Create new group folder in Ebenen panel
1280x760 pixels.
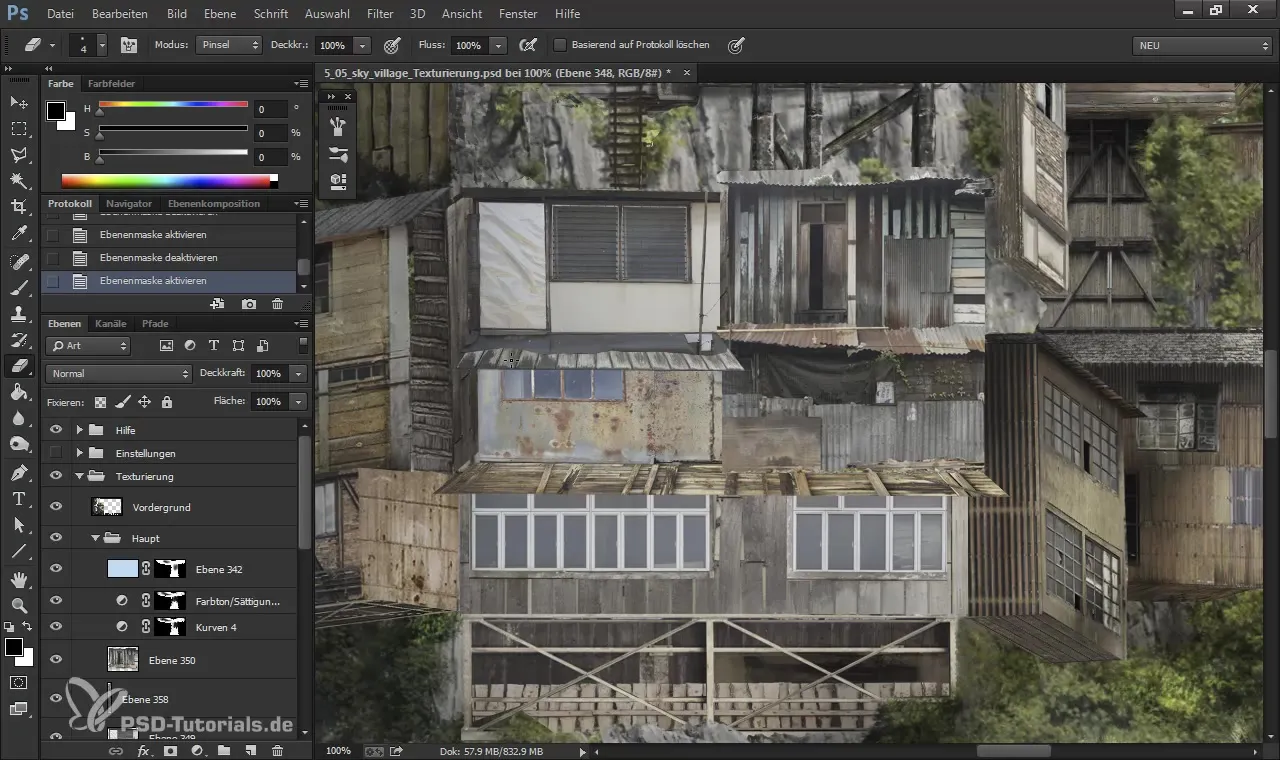[224, 750]
